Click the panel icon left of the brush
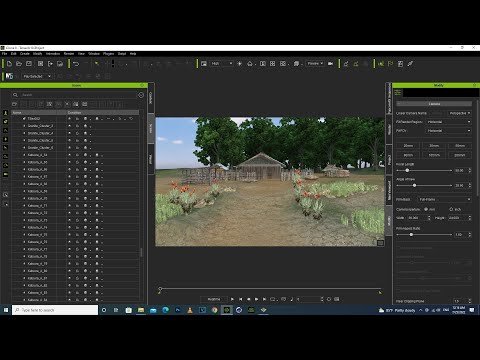Screen dimensions: 480x360 (x=400, y=63)
